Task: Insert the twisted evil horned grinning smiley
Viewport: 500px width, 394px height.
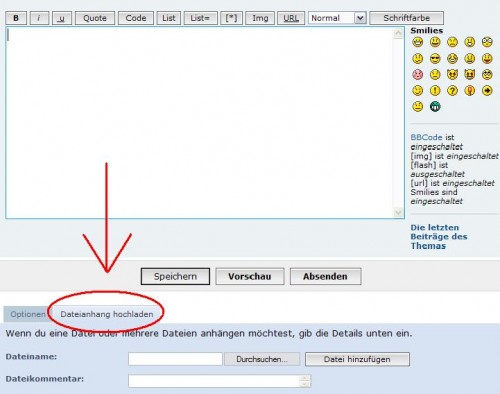Action: coord(470,74)
